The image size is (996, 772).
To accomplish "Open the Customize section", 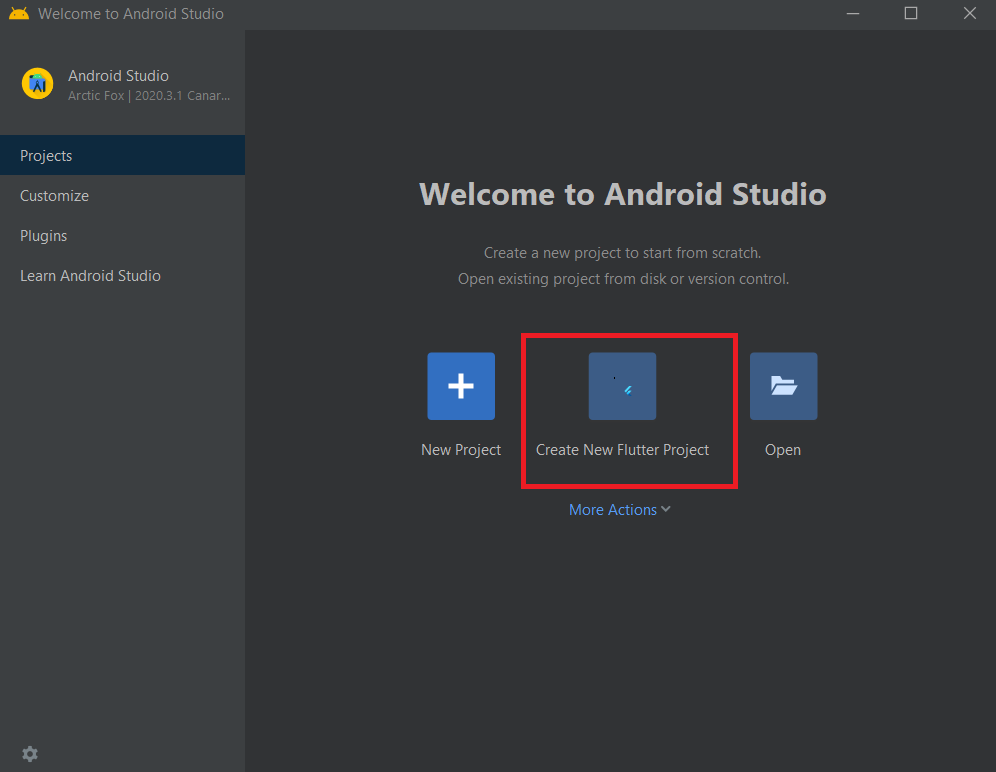I will [53, 195].
